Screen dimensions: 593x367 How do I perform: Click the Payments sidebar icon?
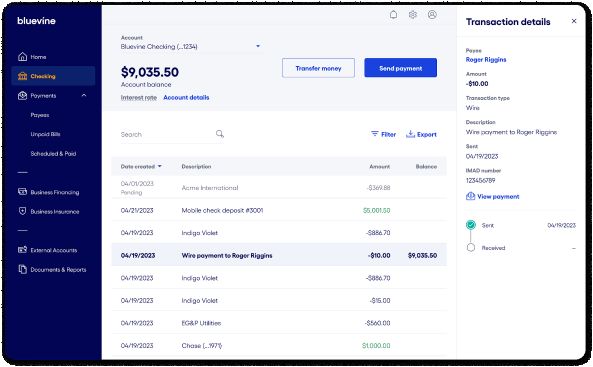click(23, 95)
